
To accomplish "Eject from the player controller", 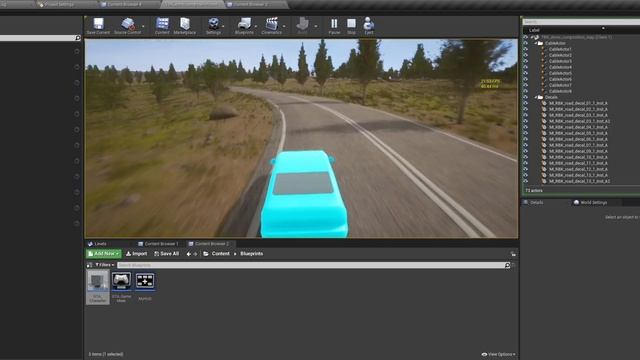I will click(x=369, y=24).
